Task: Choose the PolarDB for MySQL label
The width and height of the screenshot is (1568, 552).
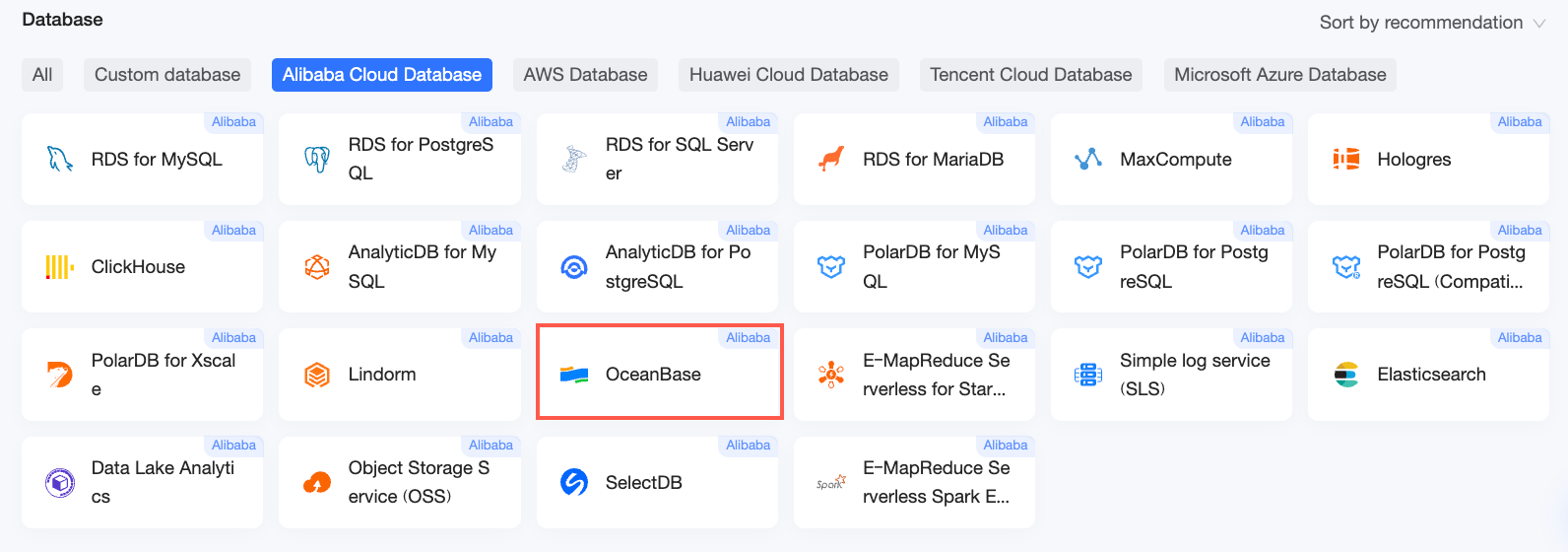Action: click(932, 267)
